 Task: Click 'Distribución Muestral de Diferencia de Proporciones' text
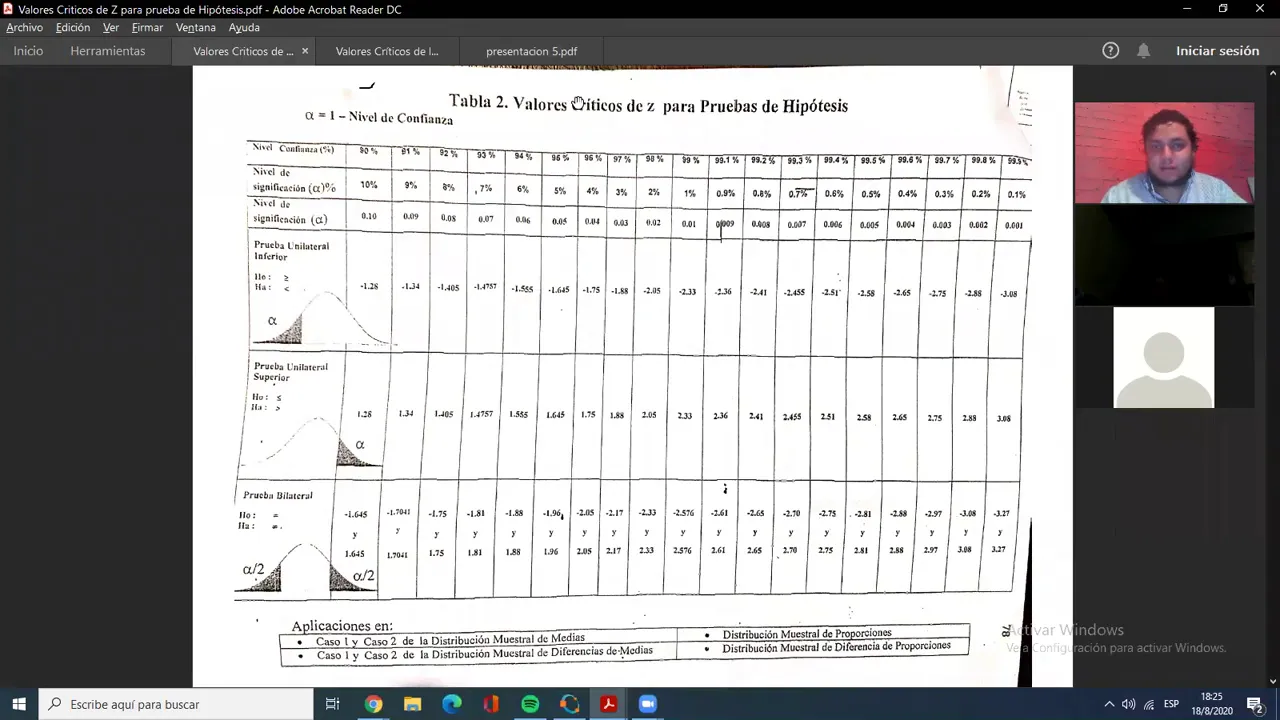tap(836, 647)
